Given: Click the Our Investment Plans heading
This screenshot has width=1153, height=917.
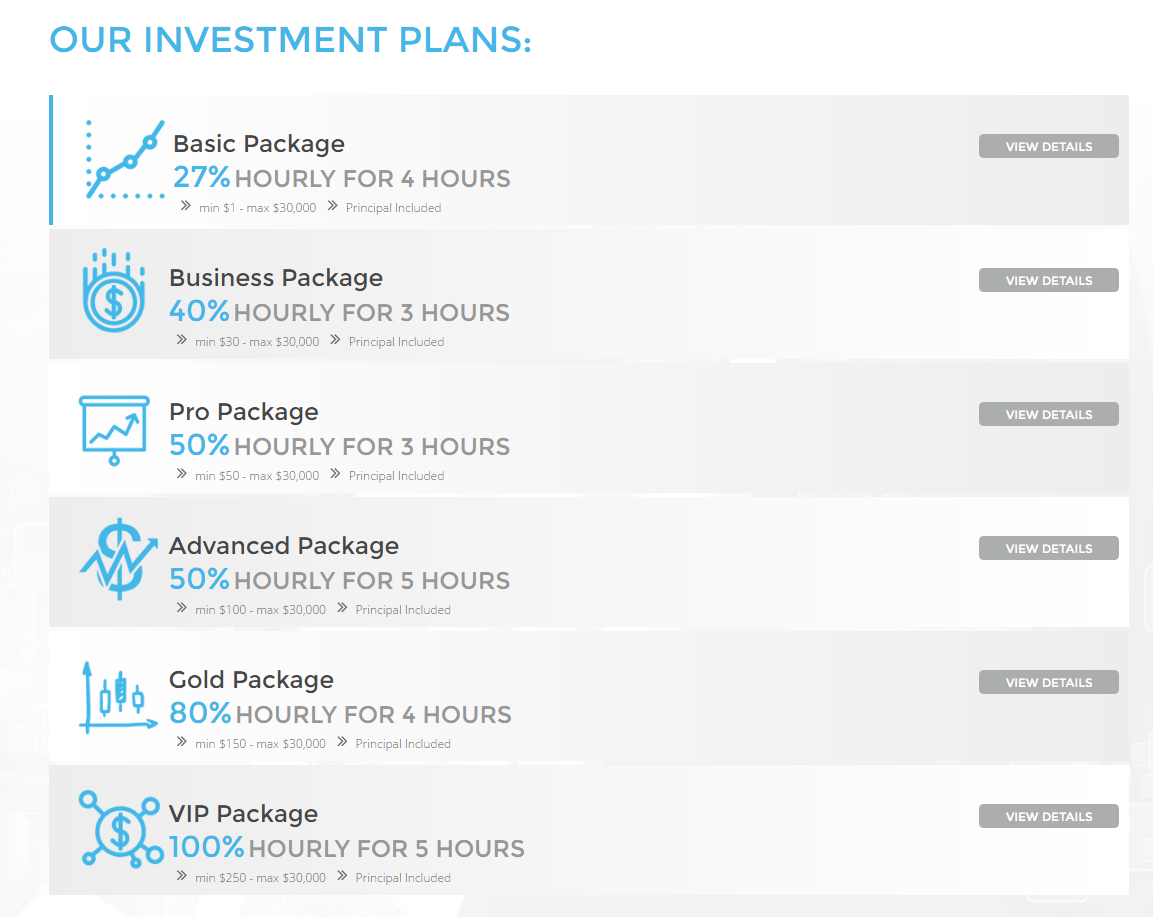Looking at the screenshot, I should click(290, 40).
